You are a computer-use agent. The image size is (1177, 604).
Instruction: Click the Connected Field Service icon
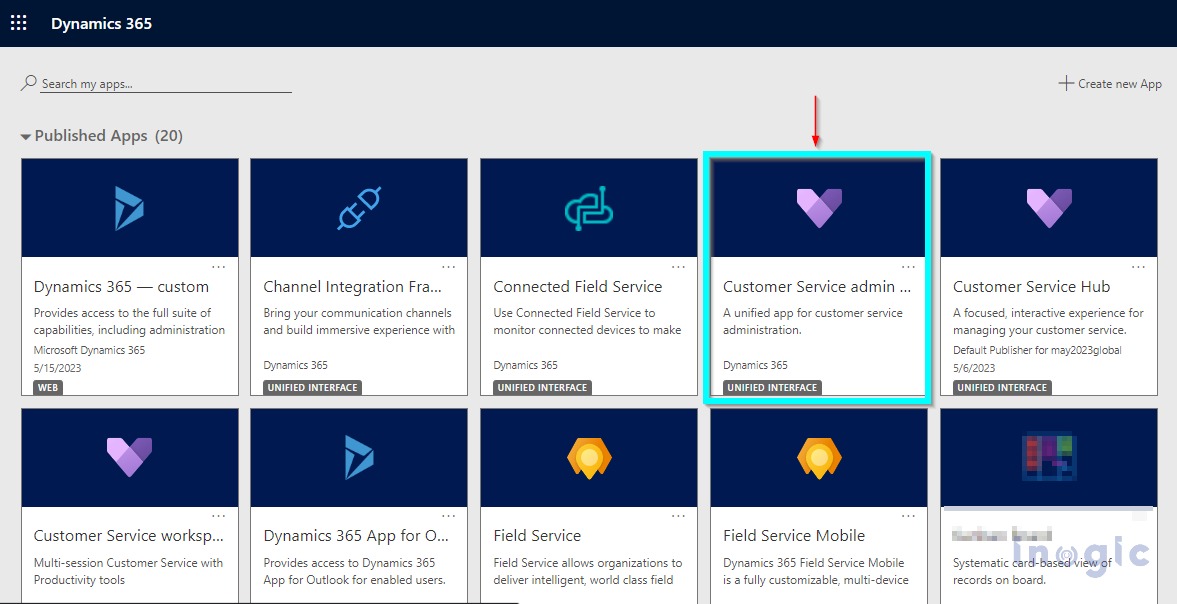coord(589,208)
